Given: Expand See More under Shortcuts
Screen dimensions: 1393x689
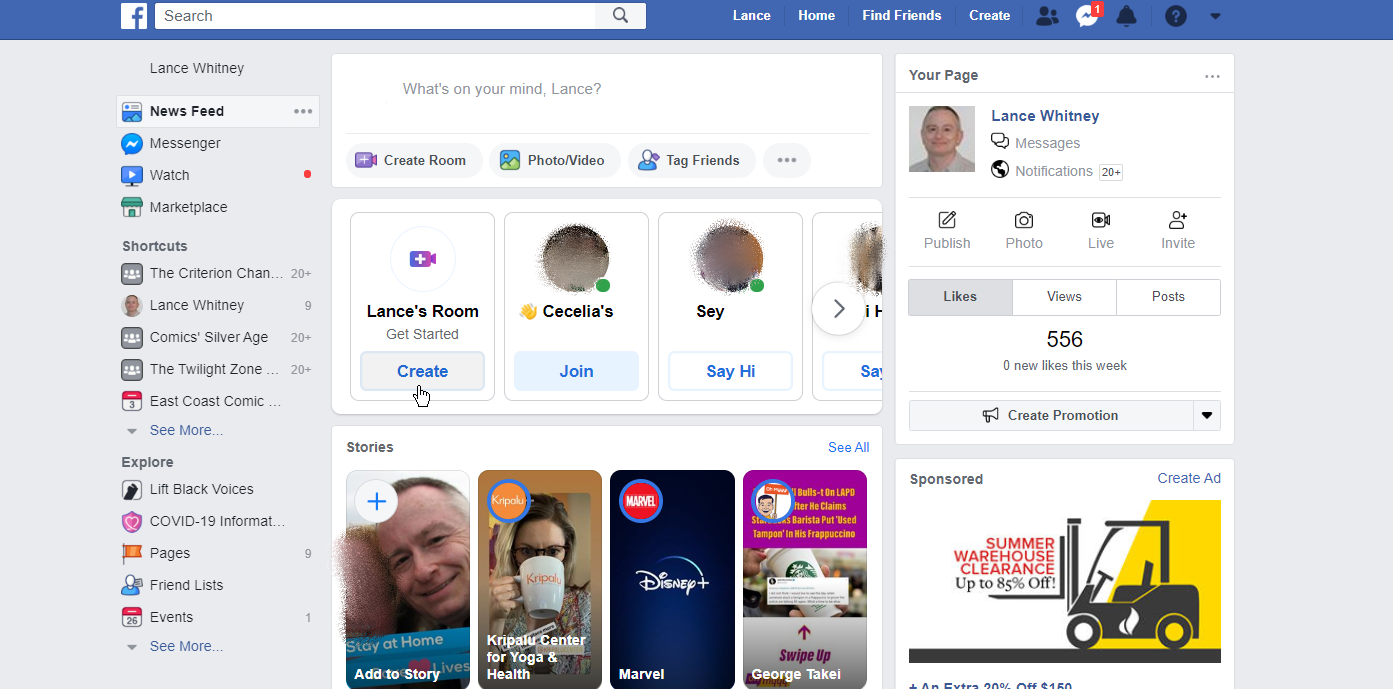Looking at the screenshot, I should tap(186, 430).
